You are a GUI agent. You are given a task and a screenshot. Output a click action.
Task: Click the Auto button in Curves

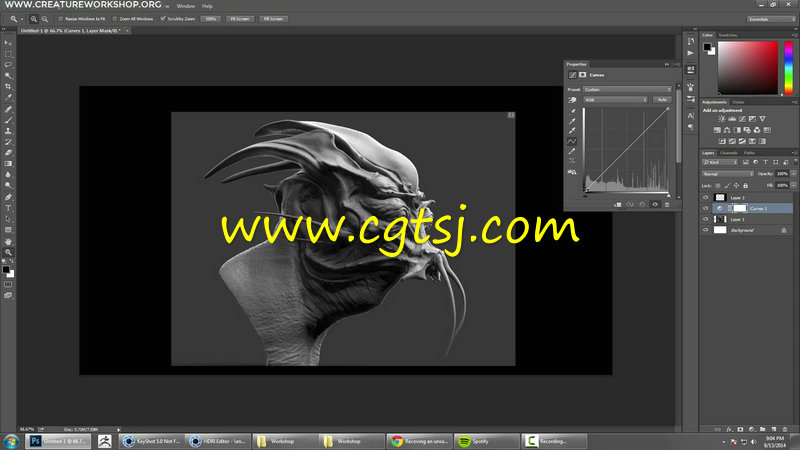pos(662,99)
